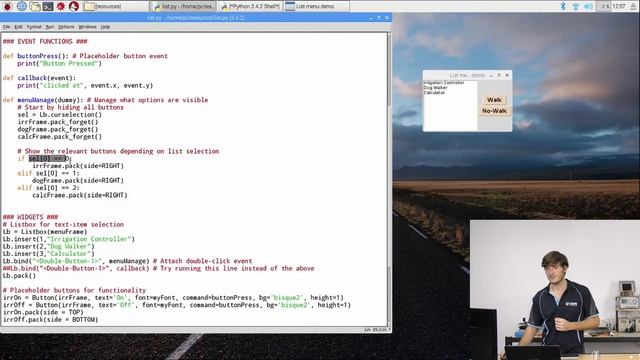Open the volume speaker tray icon
Screen dimensions: 640x360
588,6
